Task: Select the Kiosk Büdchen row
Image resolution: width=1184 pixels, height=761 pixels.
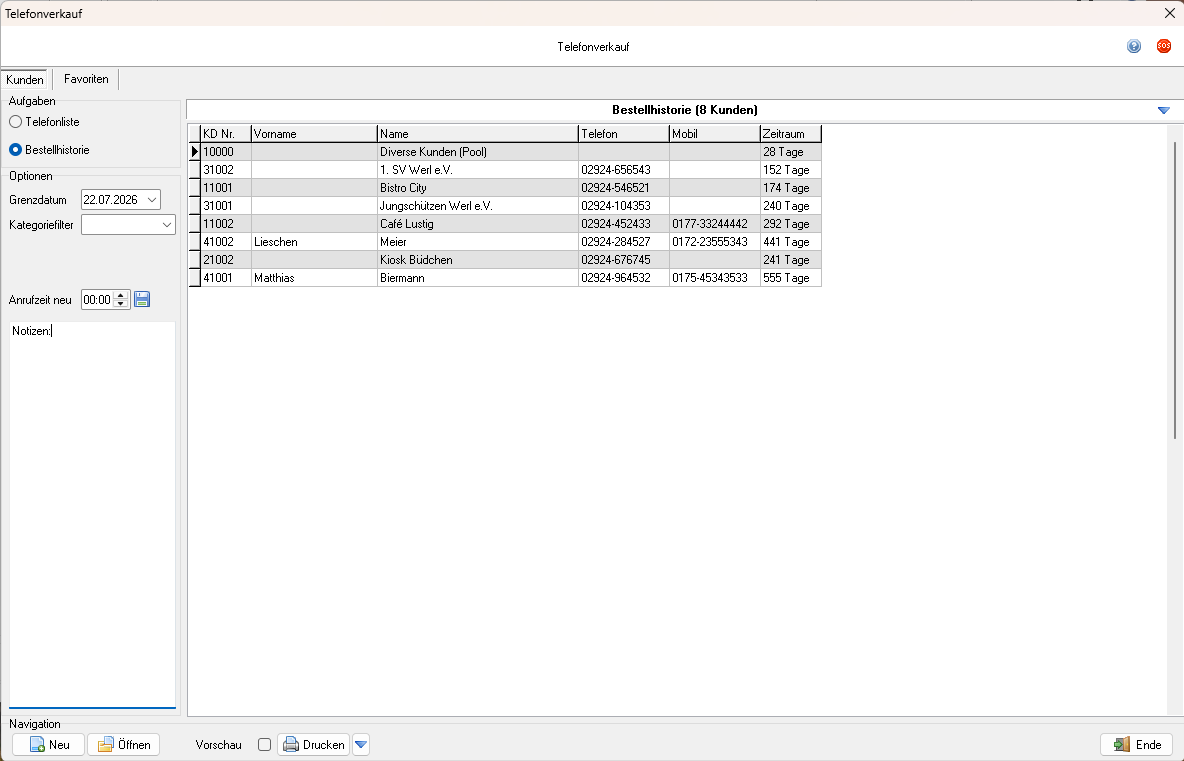Action: pos(504,260)
